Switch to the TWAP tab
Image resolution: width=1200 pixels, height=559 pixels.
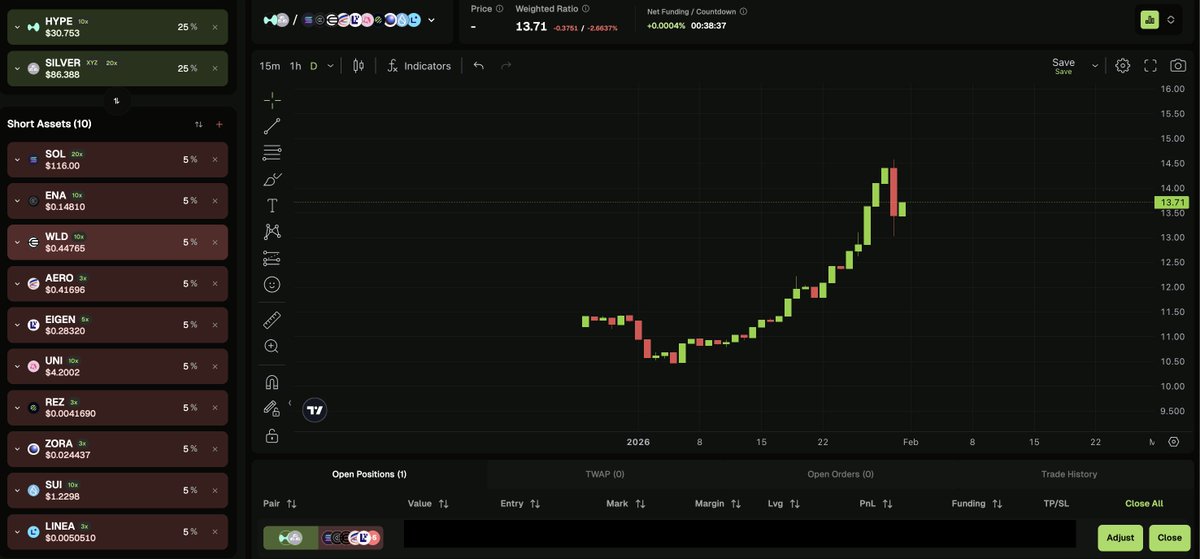(605, 474)
